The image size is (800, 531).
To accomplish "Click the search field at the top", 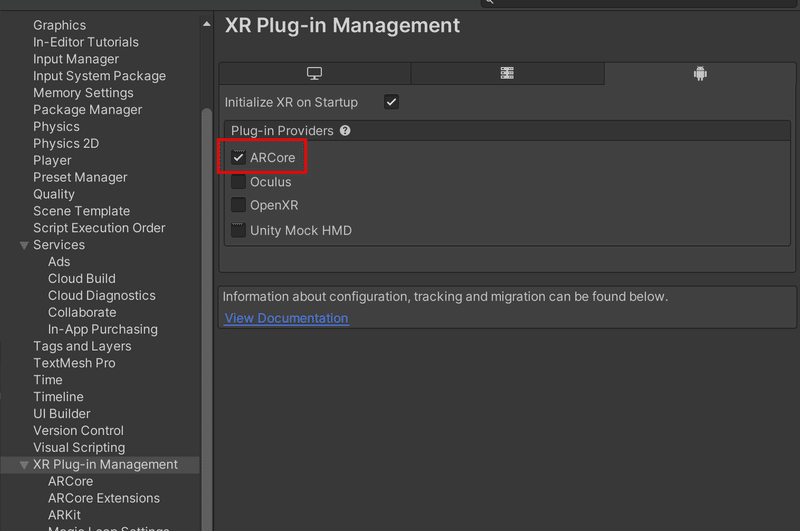I will coord(638,3).
